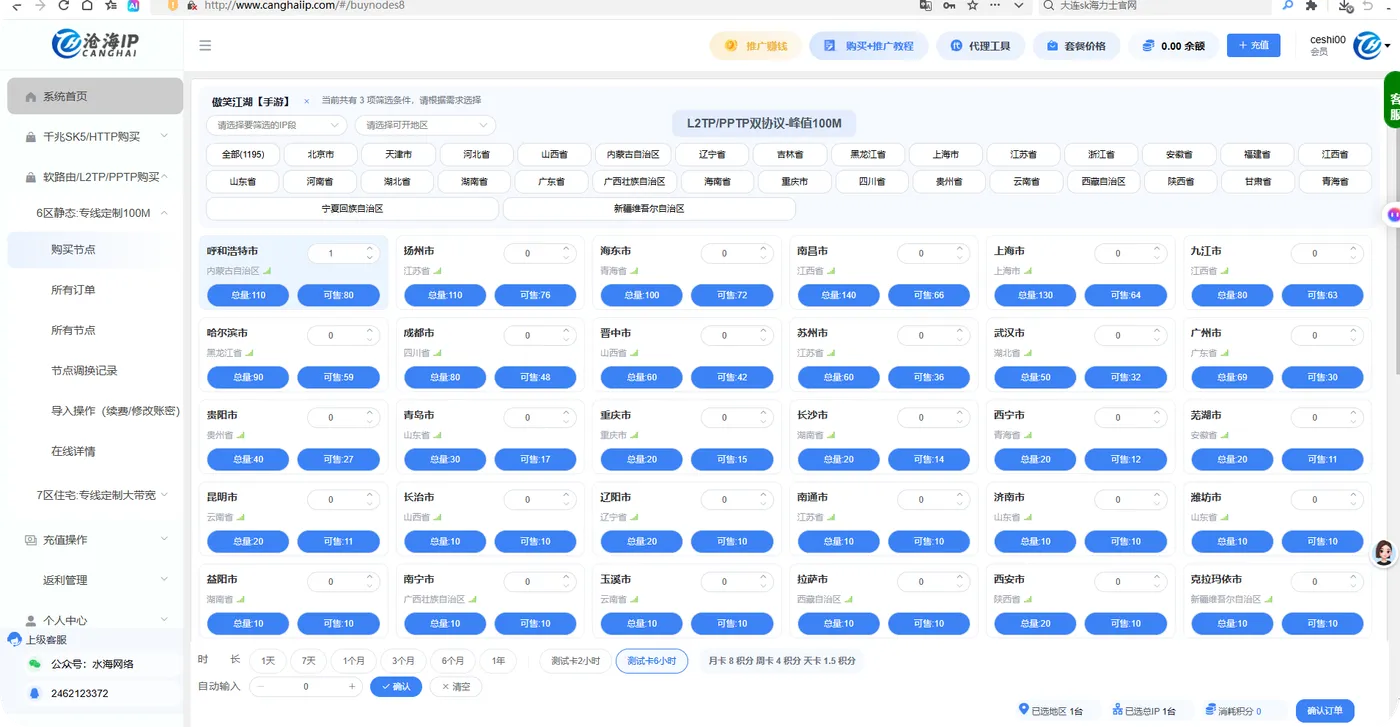The height and width of the screenshot is (727, 1400).
Task: Click the hamburger menu collapse icon
Action: tap(205, 45)
